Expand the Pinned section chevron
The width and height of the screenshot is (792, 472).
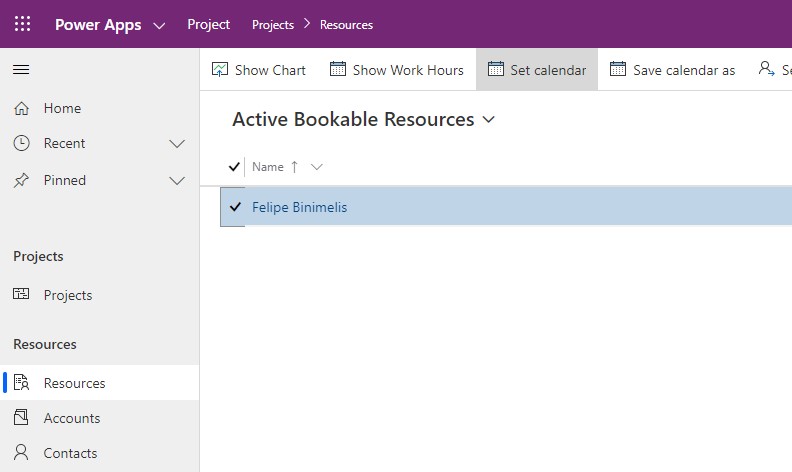(x=177, y=180)
